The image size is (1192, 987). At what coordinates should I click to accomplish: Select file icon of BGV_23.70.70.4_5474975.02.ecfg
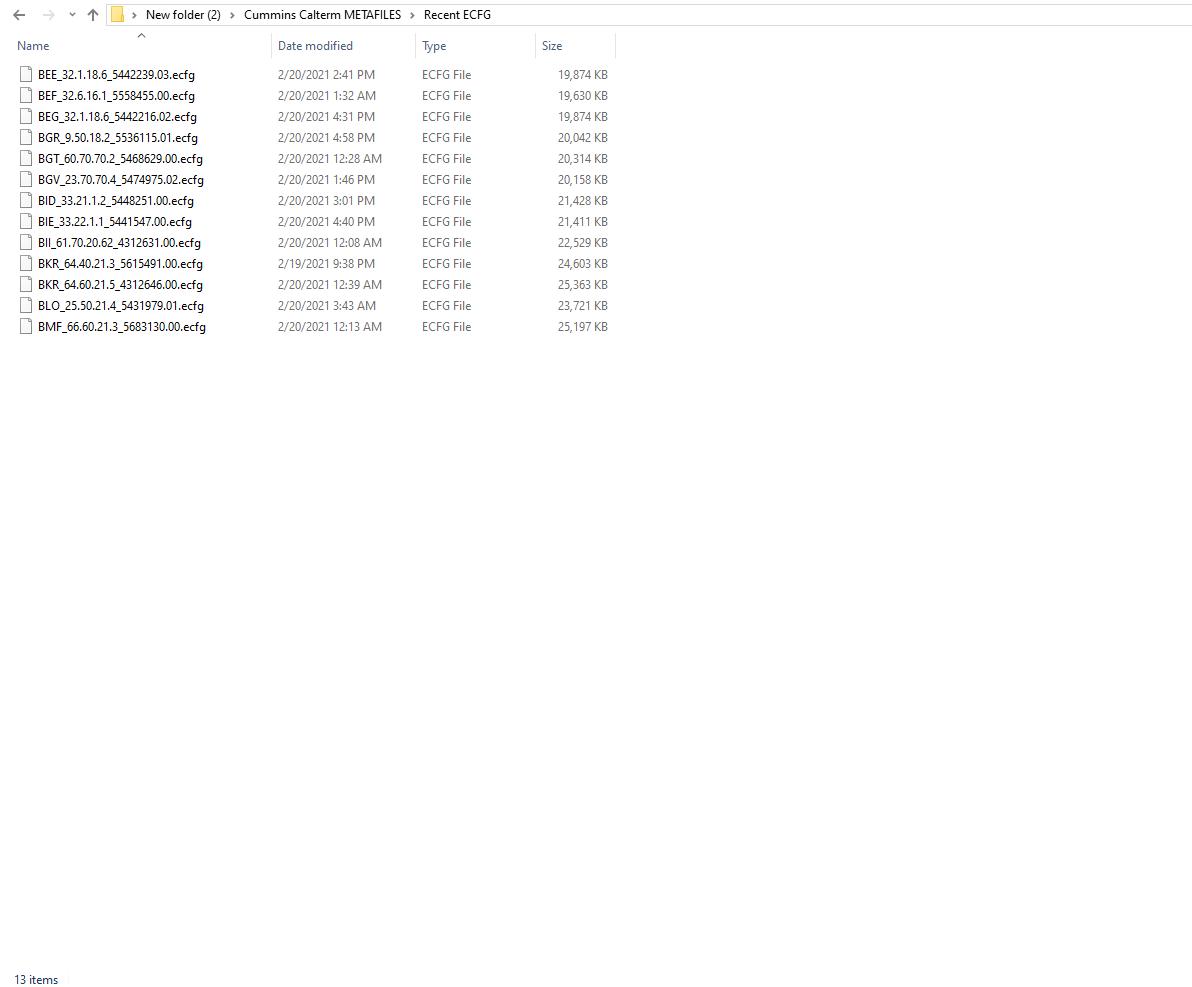(x=26, y=179)
